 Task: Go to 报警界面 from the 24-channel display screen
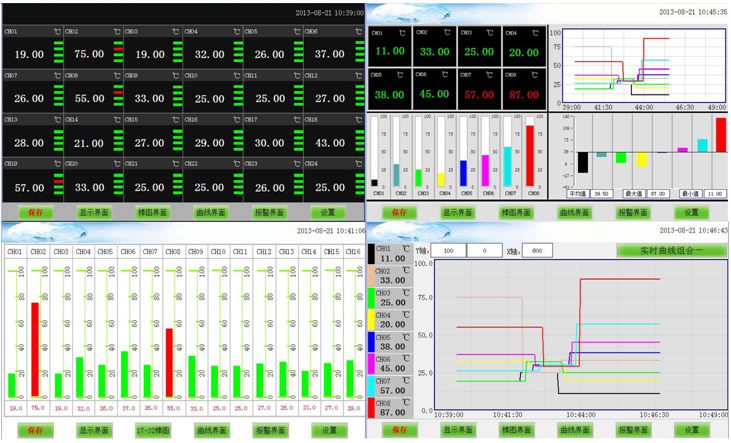tap(269, 213)
